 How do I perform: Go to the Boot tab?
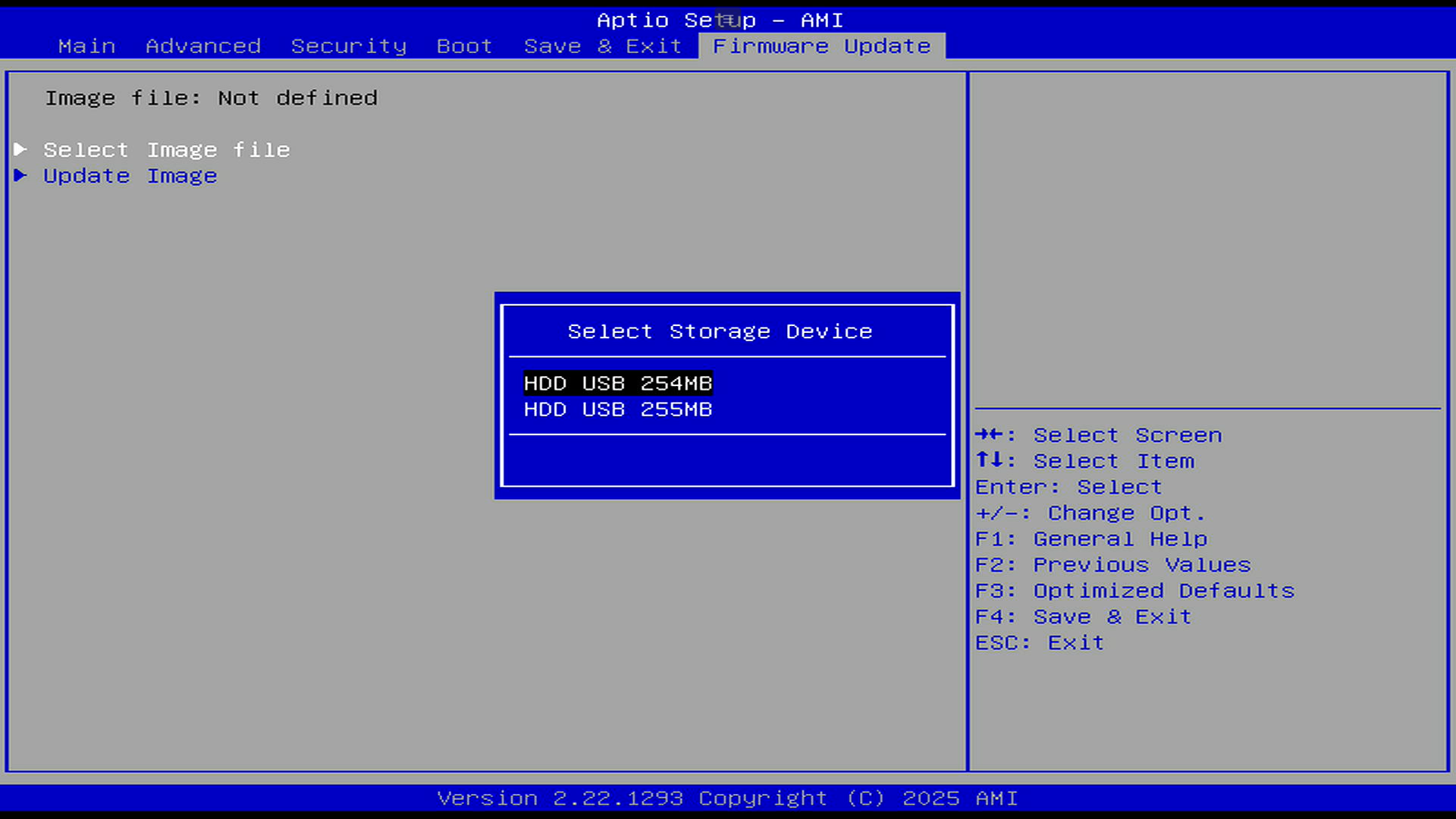[464, 46]
